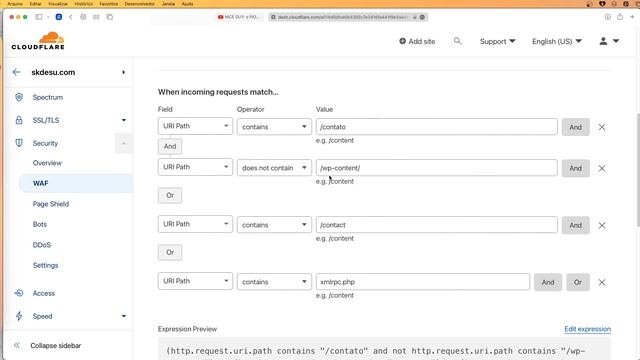640x360 pixels.
Task: Click the Safari sidebar toggle icon
Action: point(39,17)
